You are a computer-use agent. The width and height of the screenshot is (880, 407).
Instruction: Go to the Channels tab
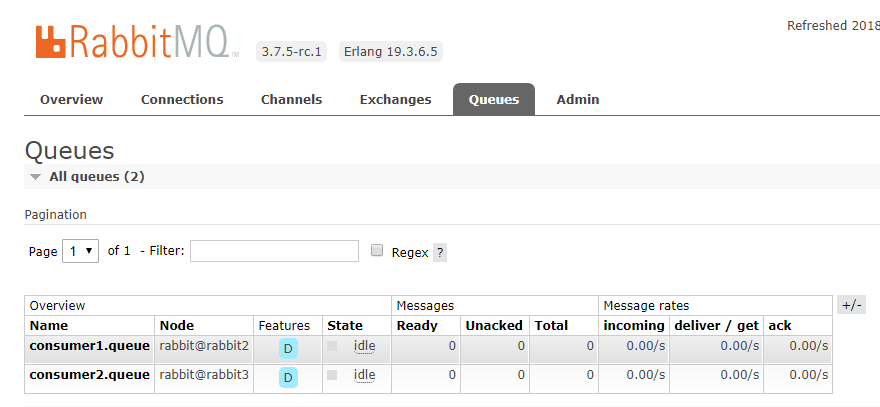click(x=291, y=100)
